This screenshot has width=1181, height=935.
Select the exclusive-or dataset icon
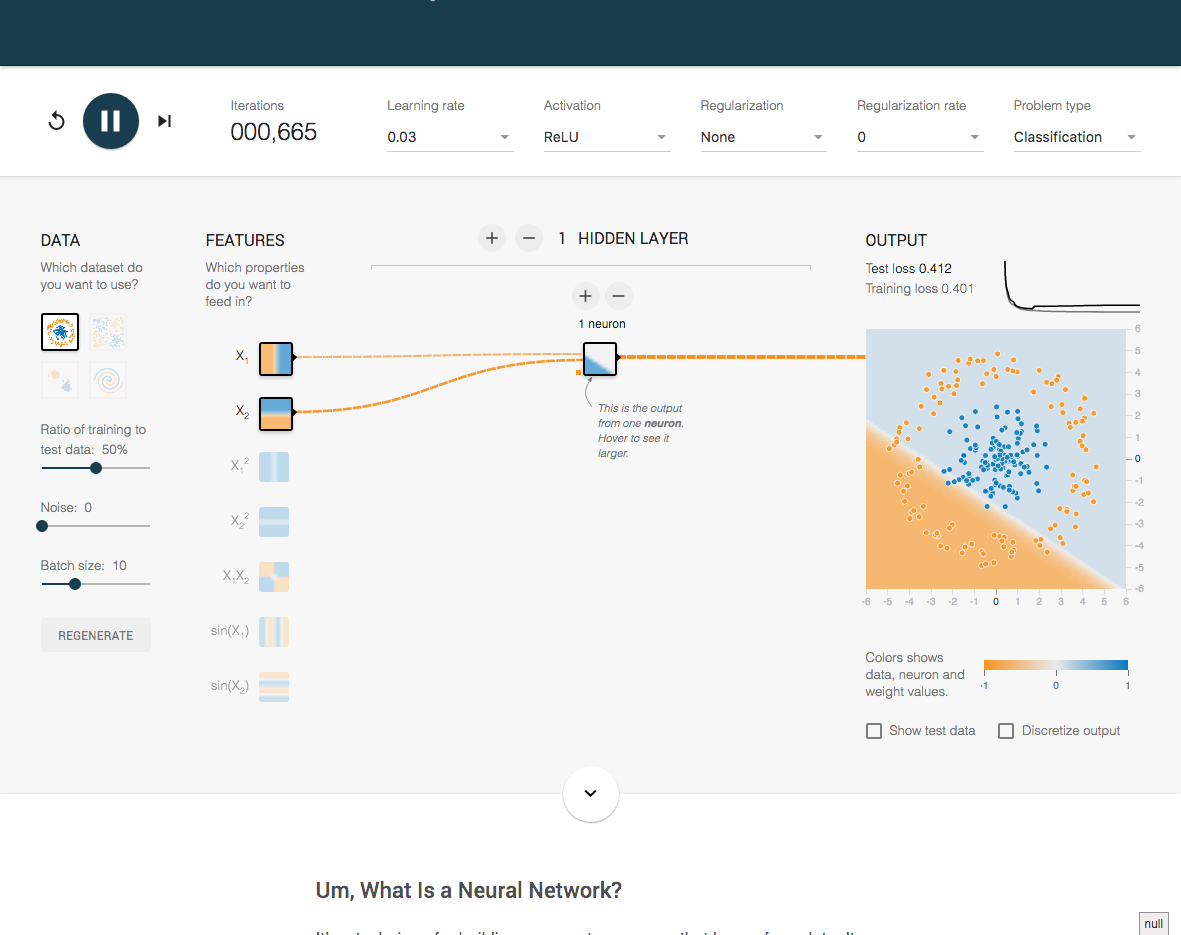coord(108,332)
